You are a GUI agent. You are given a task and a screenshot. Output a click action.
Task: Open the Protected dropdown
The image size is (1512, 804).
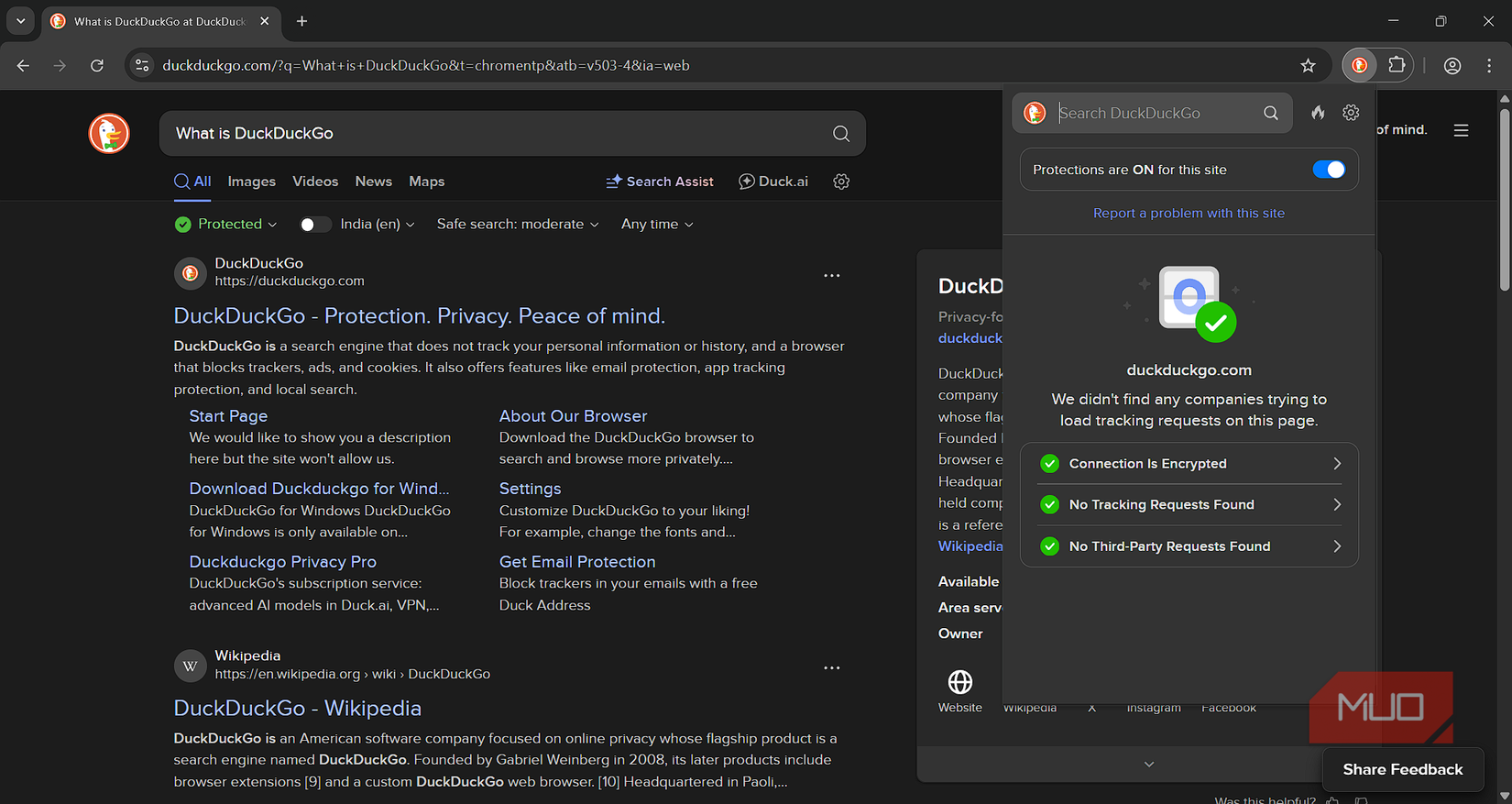pos(225,225)
